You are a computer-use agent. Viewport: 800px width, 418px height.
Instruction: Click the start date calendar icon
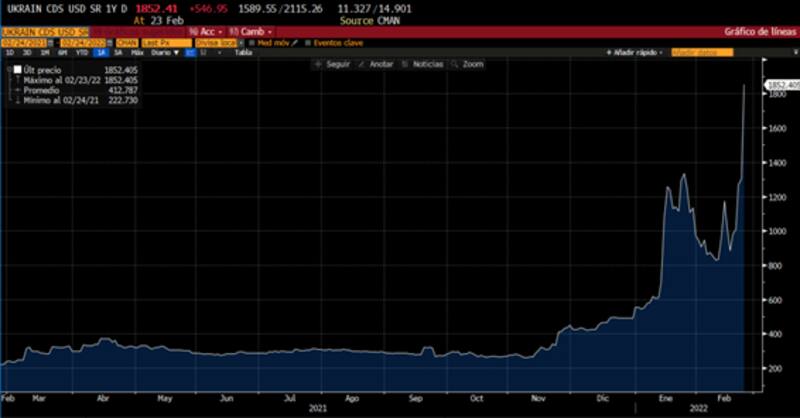(x=50, y=43)
